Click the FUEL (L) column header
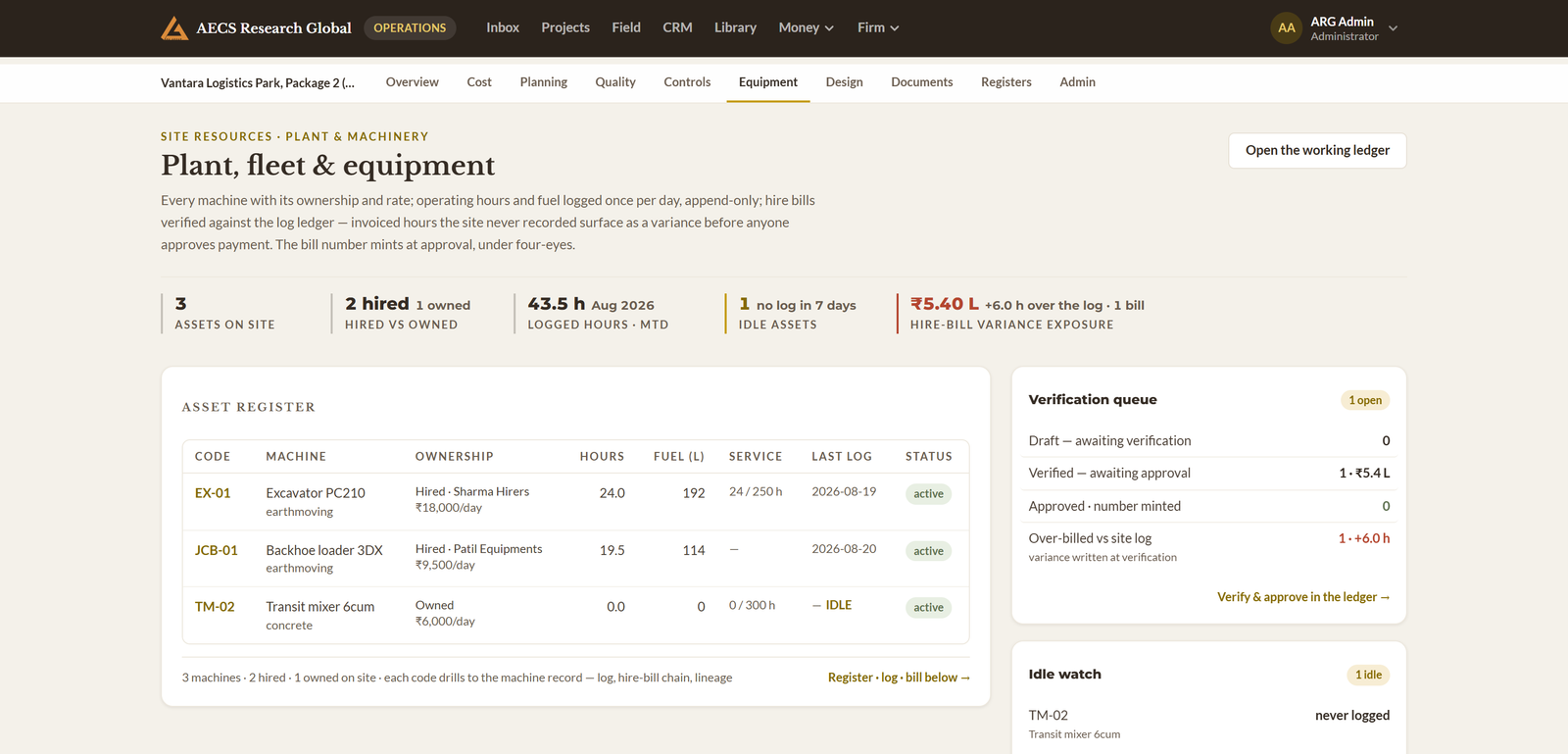1568x754 pixels. [679, 457]
